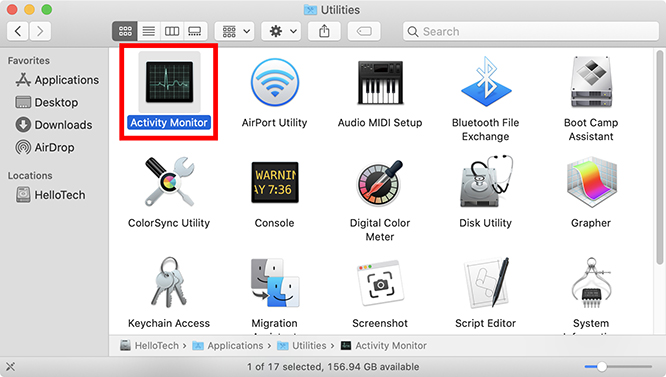Select ColorSync Utility icon
This screenshot has width=666, height=377.
(169, 182)
